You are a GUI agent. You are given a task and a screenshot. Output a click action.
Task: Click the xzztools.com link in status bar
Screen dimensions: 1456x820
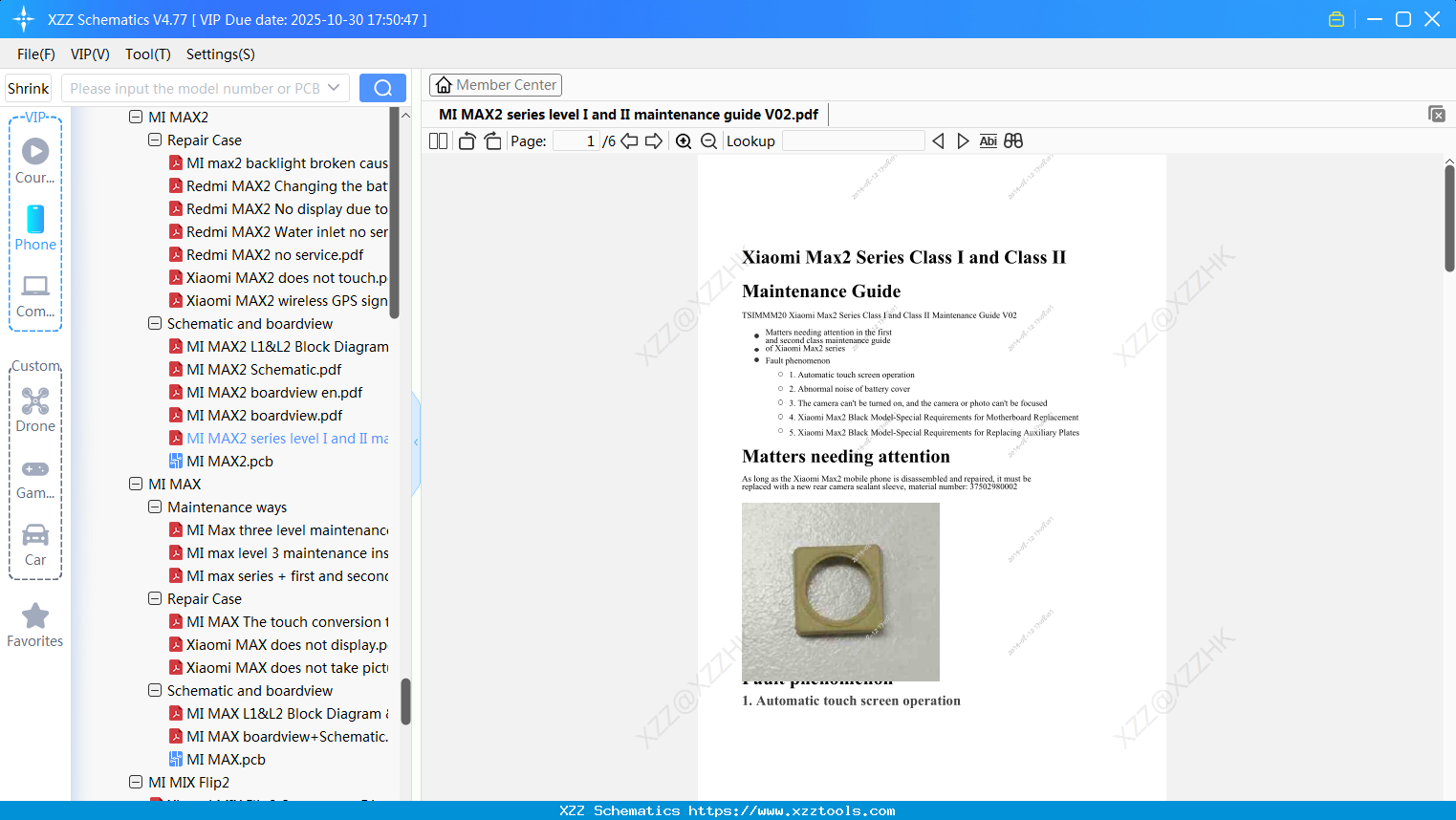[x=792, y=810]
